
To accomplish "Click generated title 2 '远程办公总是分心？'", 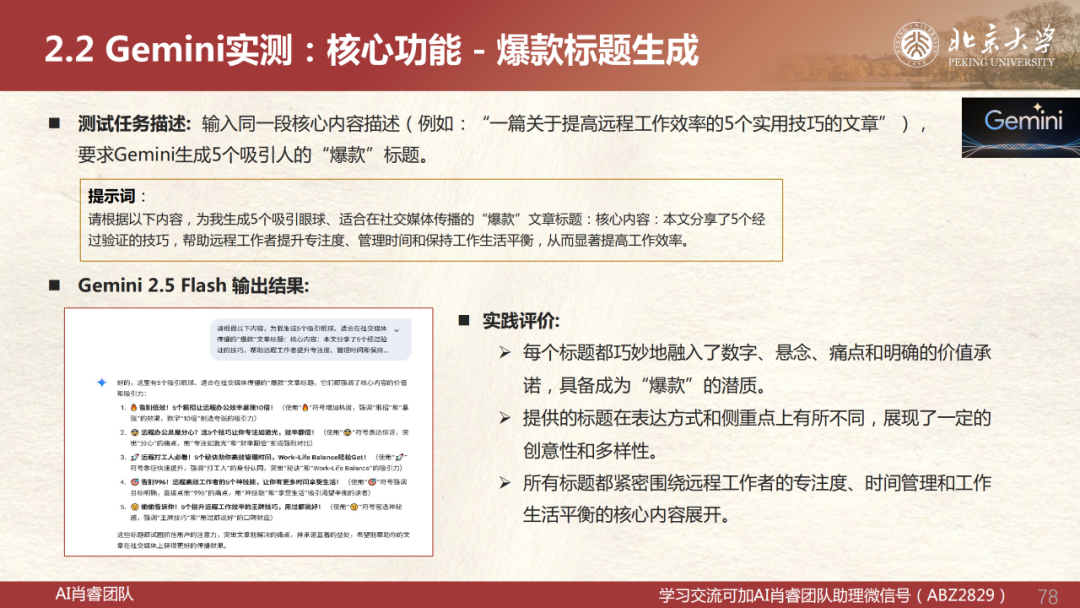I will 269,437.
